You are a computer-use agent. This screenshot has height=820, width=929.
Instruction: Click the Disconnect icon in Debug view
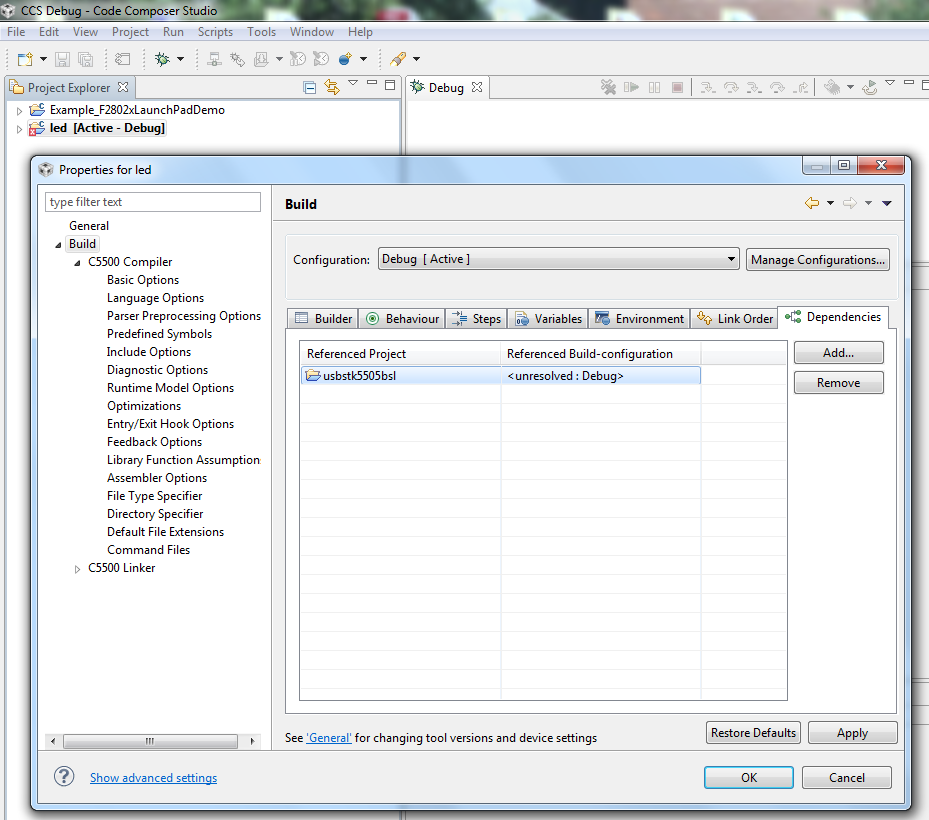(608, 88)
